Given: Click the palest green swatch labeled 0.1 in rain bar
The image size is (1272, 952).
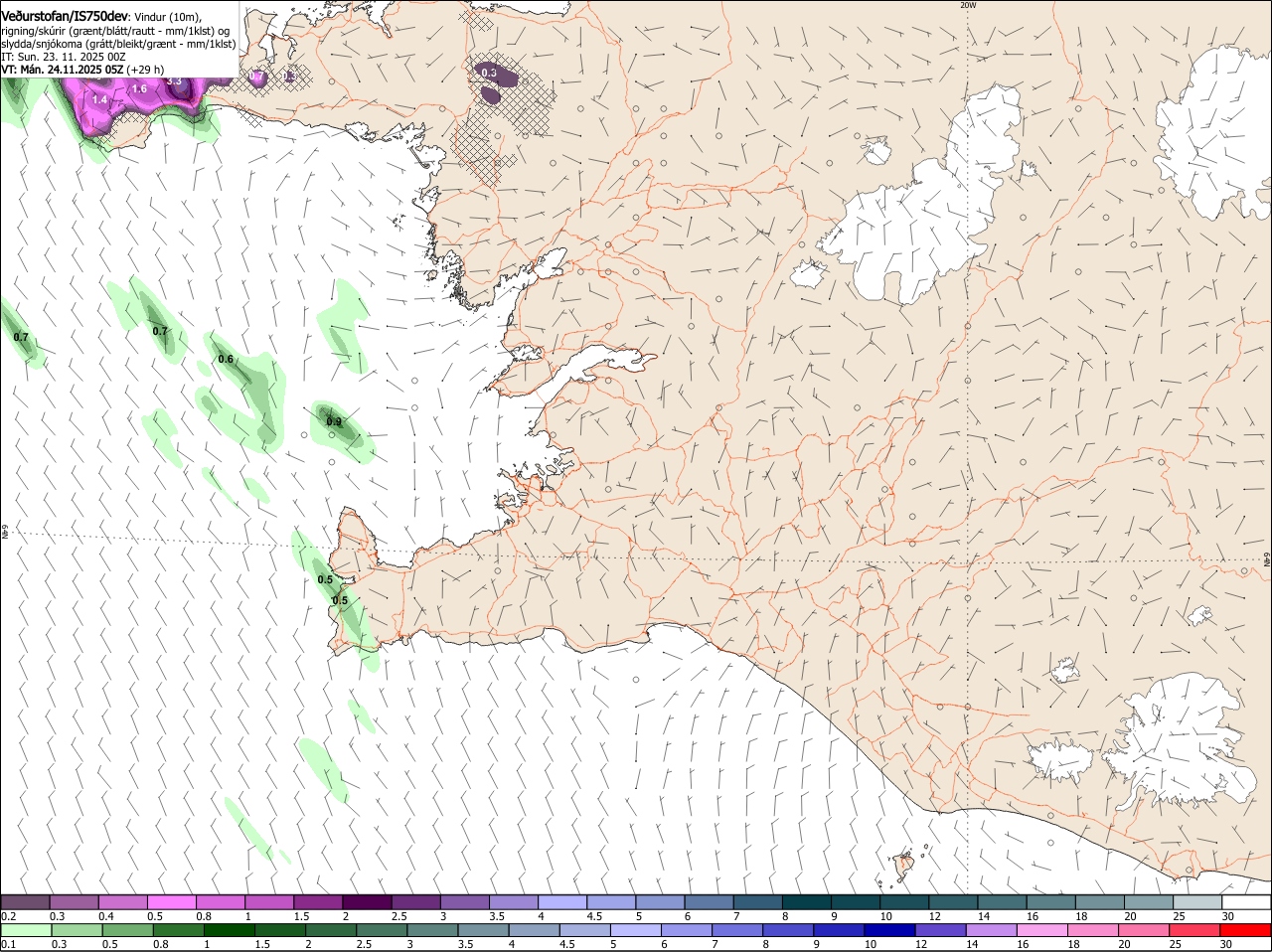Looking at the screenshot, I should click(26, 930).
